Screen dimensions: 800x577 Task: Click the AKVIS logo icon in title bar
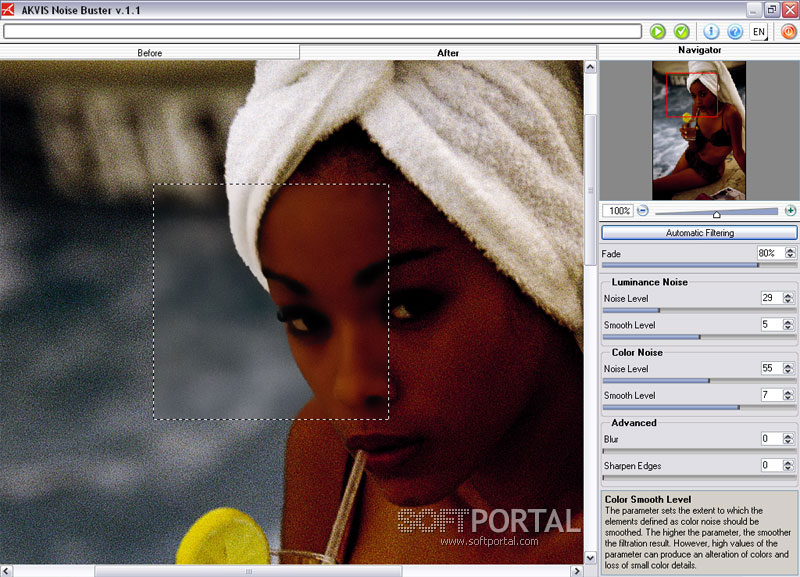(9, 9)
